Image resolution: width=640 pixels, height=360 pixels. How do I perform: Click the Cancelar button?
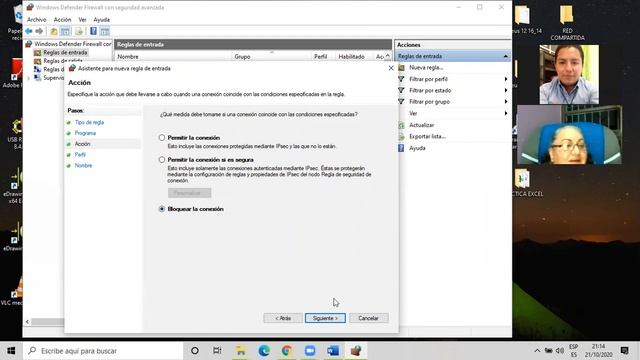pyautogui.click(x=368, y=318)
